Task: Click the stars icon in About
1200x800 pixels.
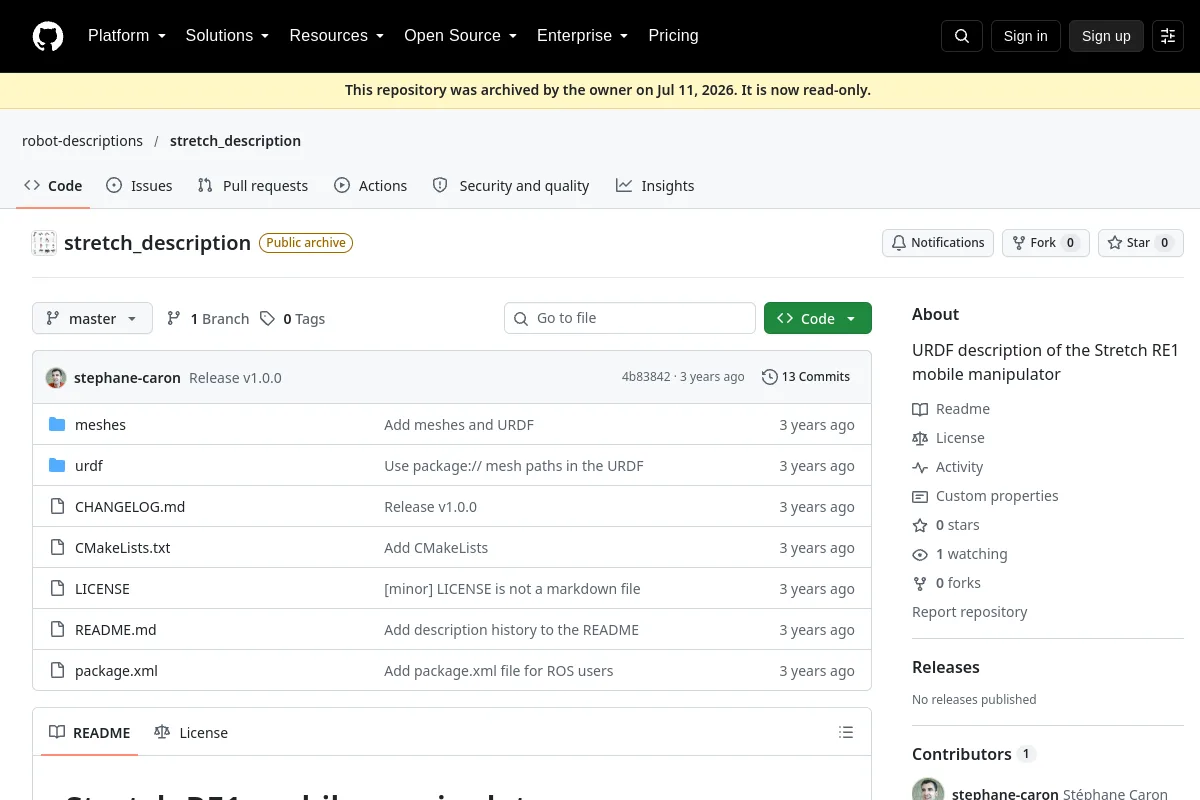Action: (920, 525)
